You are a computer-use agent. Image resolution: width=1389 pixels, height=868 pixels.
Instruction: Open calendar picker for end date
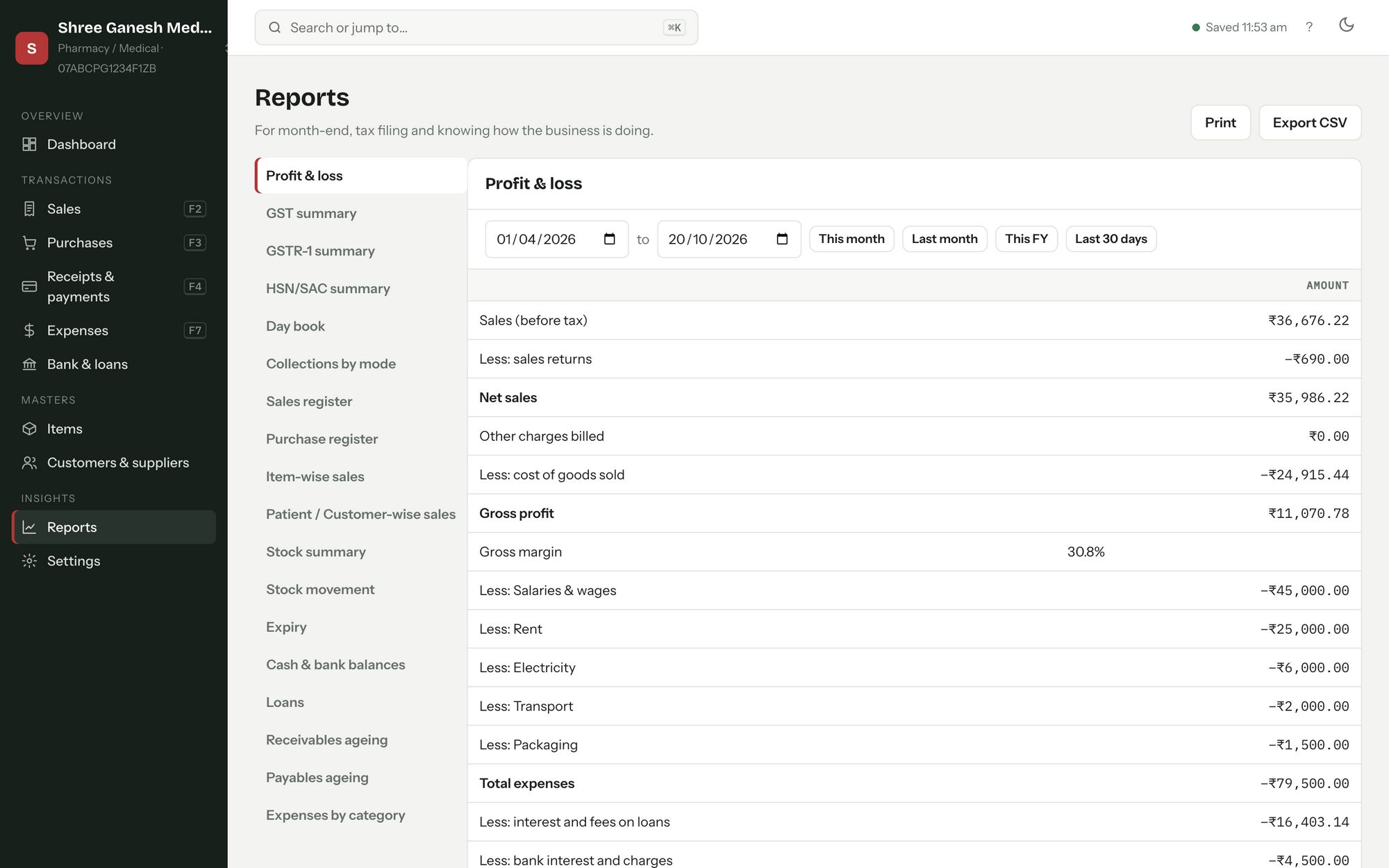point(782,239)
